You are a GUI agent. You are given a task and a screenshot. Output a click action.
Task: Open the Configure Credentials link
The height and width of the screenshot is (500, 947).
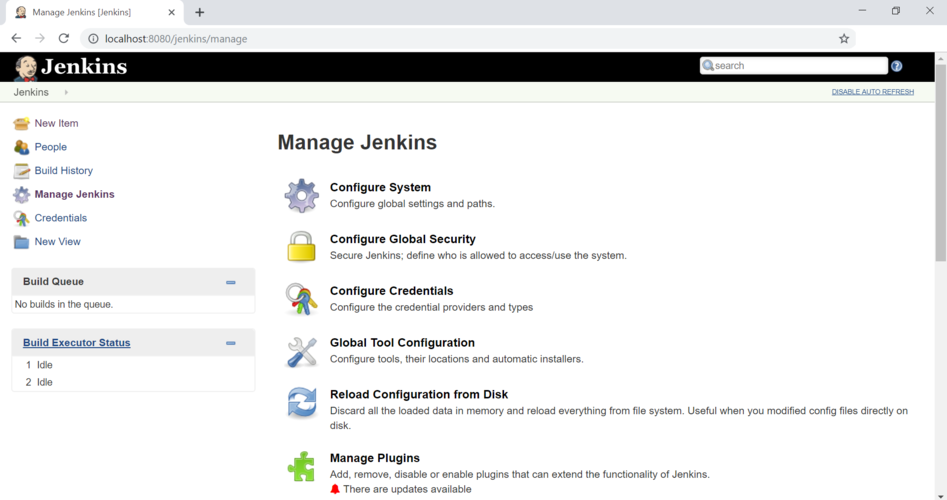(x=391, y=291)
